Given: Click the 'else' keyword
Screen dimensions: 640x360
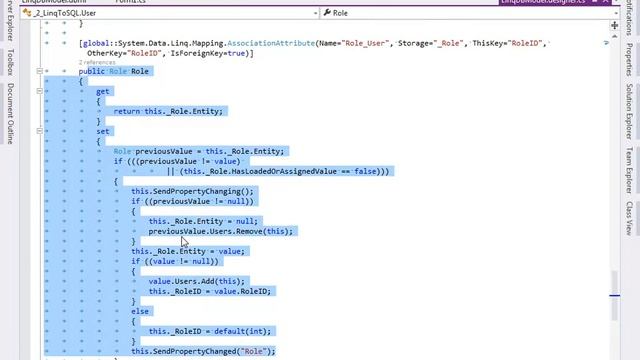Looking at the screenshot, I should (140, 311).
